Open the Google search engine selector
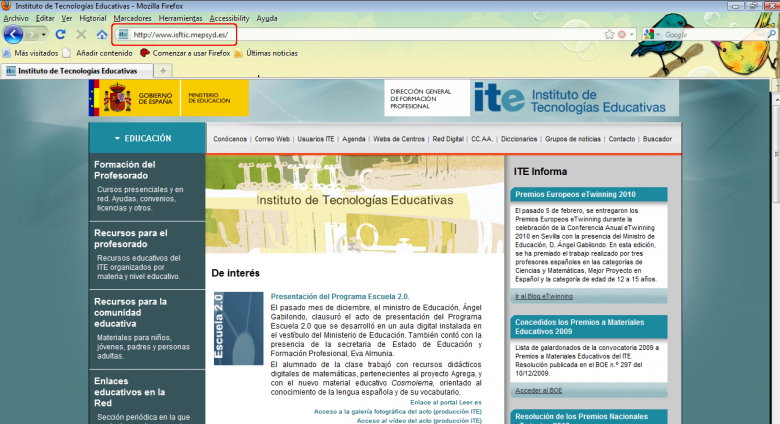780x424 pixels. (651, 34)
